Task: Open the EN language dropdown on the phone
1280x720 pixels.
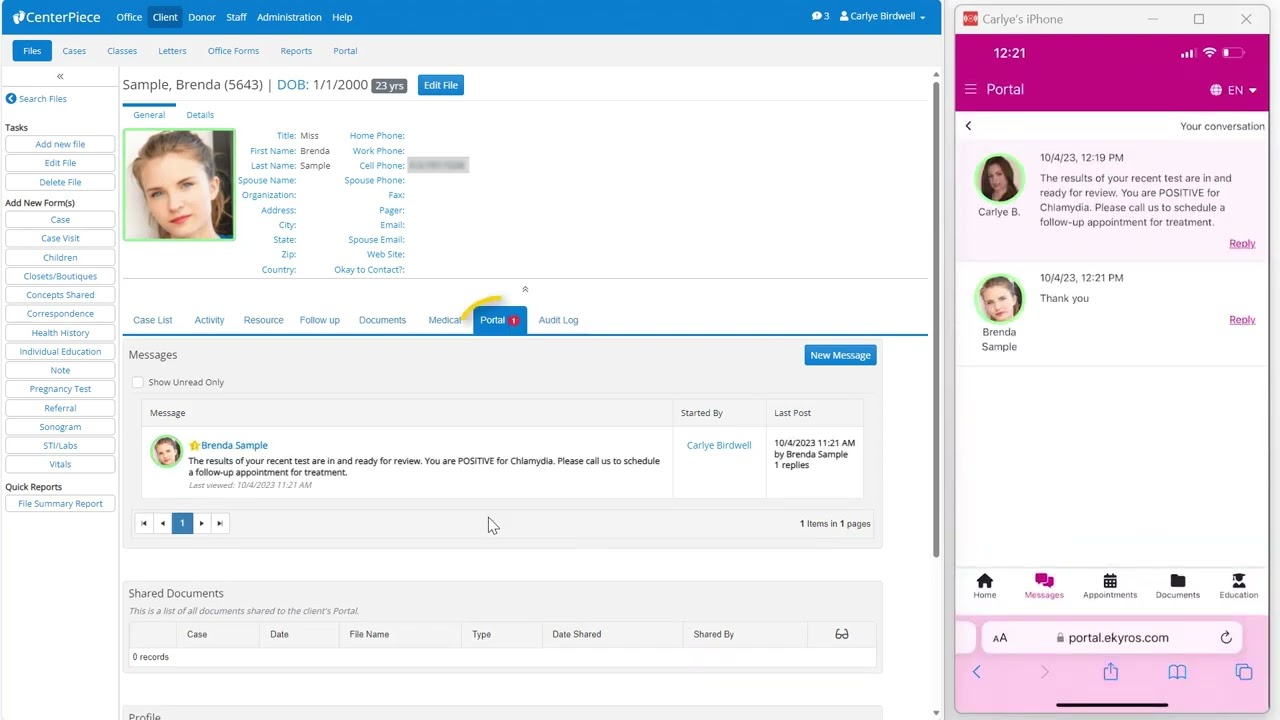Action: 1233,90
